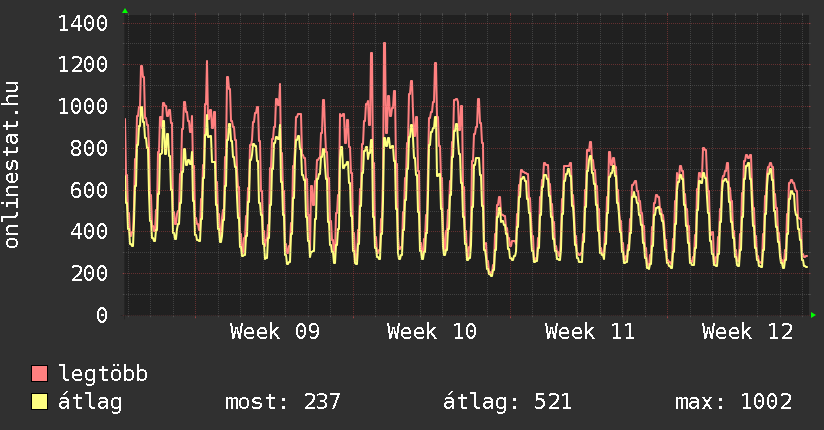The width and height of the screenshot is (824, 430).
Task: Click the yellow átlag legend color swatch
Action: click(40, 402)
